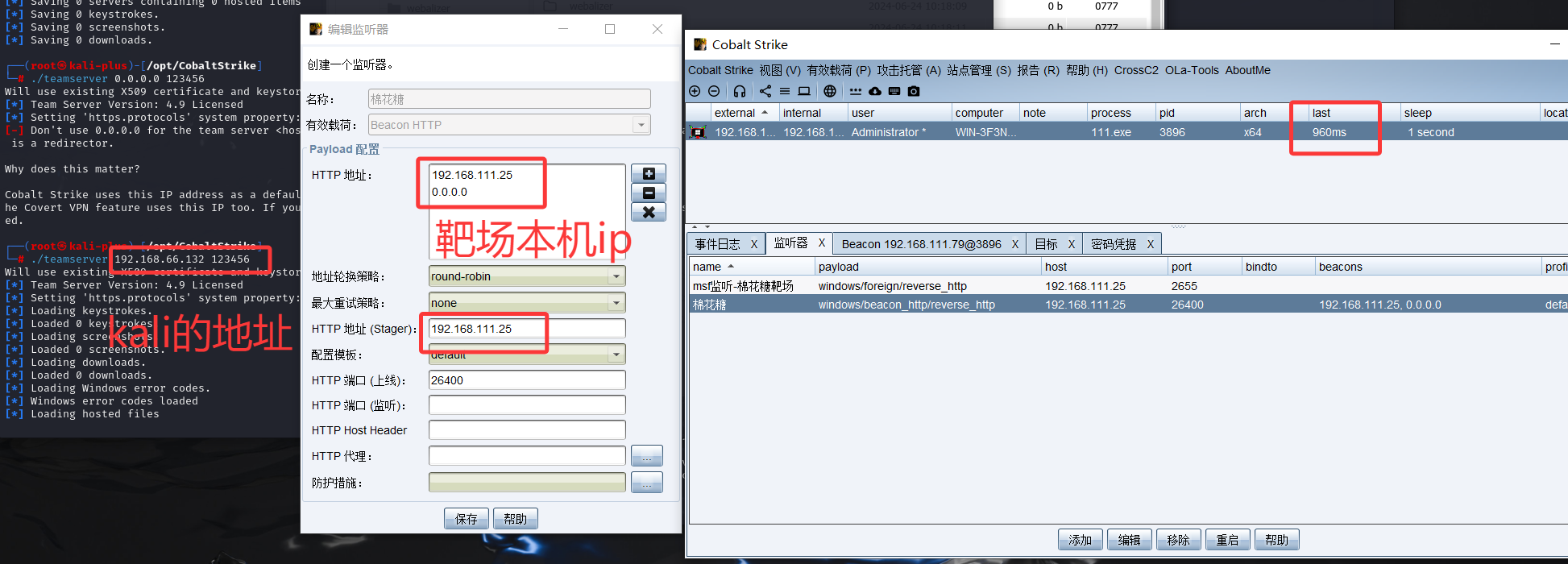Open the OLa-Tools menu

coord(1192,70)
